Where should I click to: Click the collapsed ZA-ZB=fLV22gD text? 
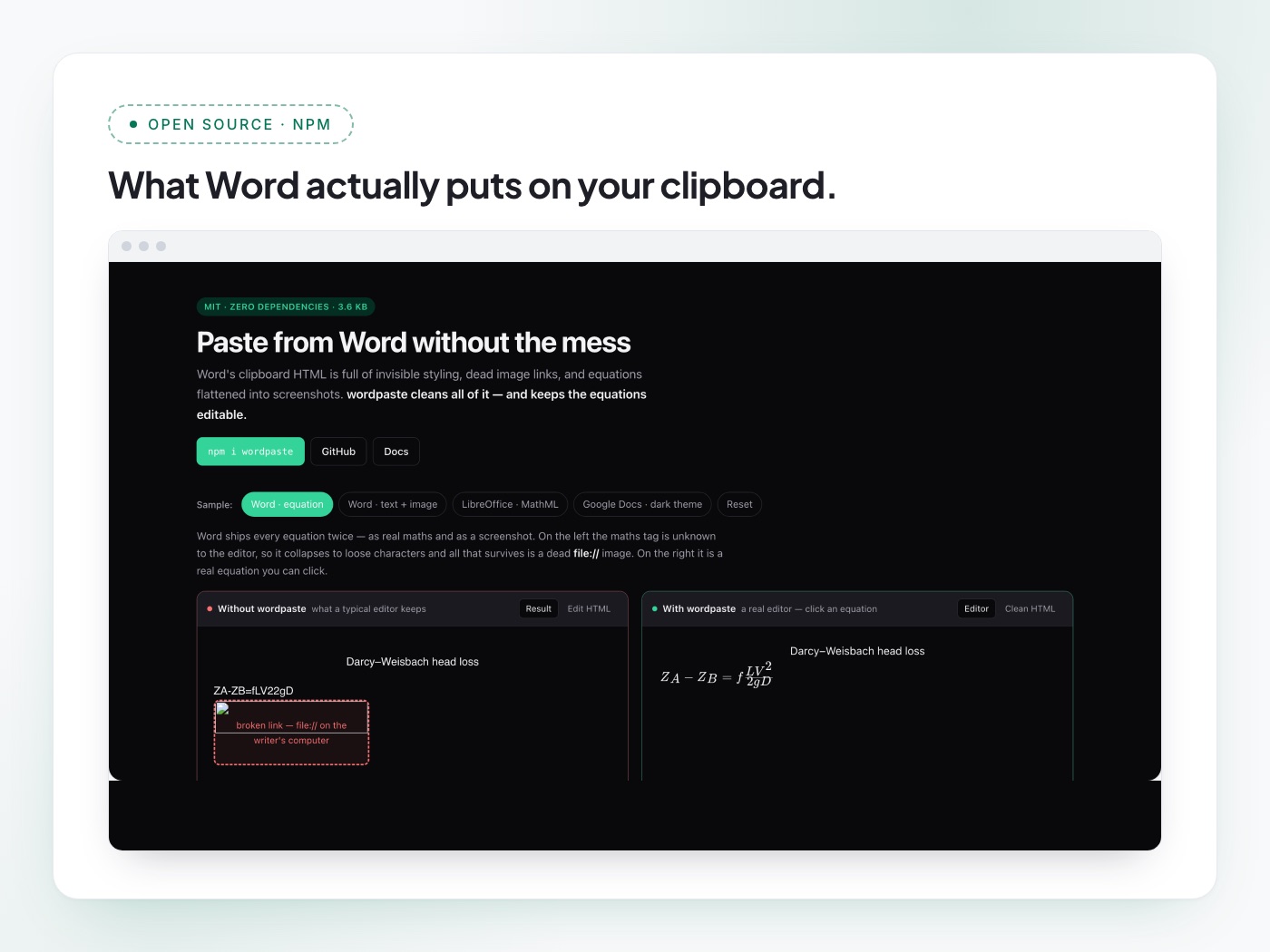tap(253, 691)
